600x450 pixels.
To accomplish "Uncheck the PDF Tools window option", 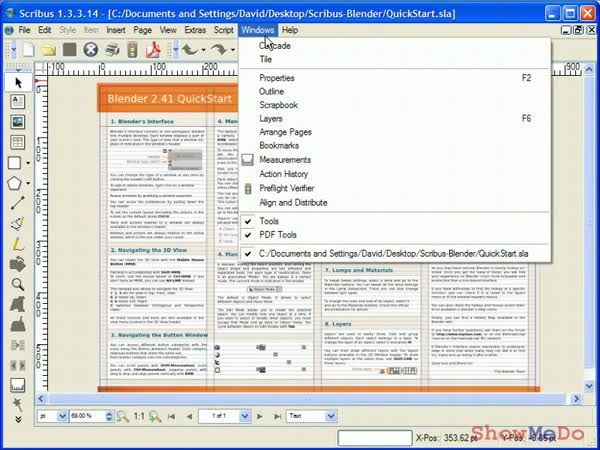I will point(277,234).
